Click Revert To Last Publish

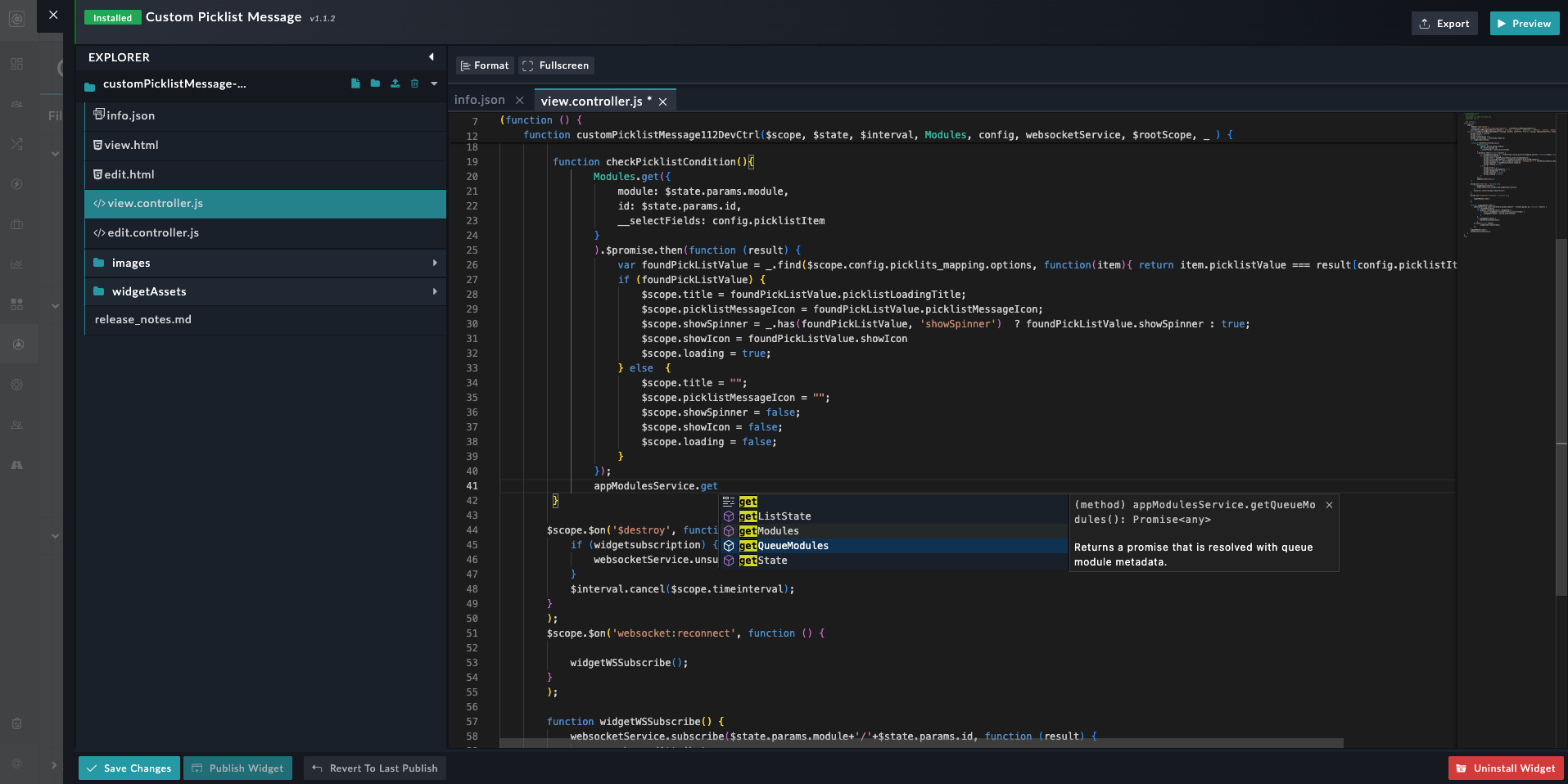pos(374,768)
